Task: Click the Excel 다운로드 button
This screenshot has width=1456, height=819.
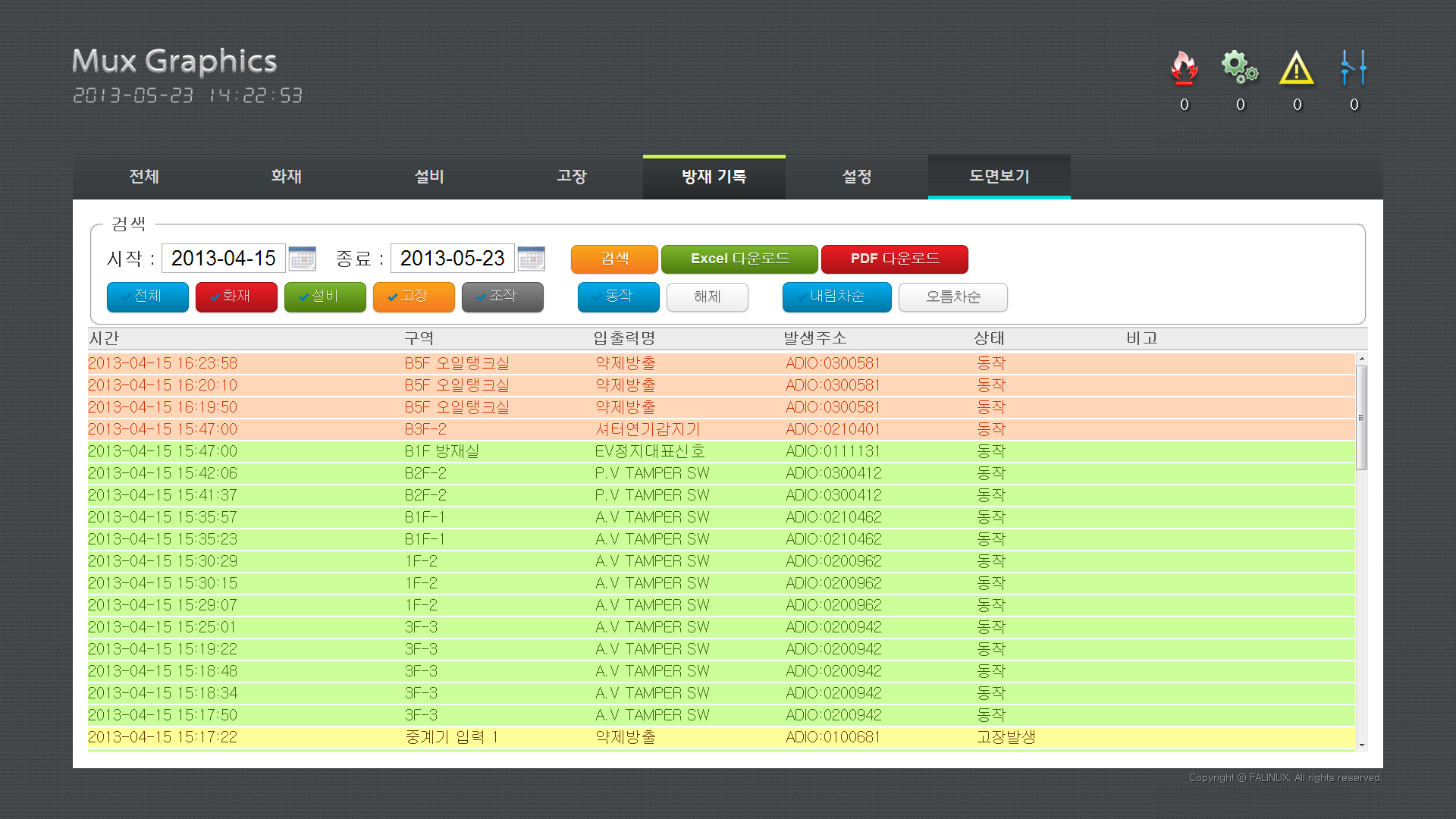Action: coord(739,259)
